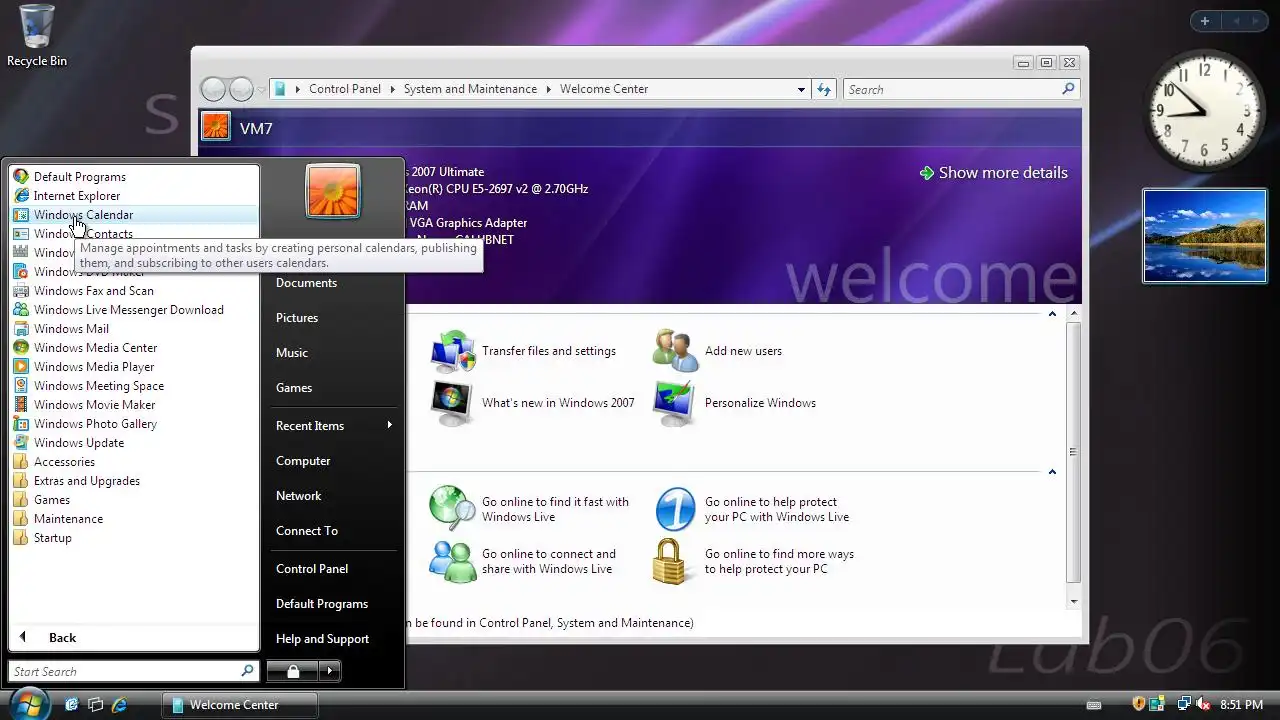The height and width of the screenshot is (720, 1280).
Task: Open Documents from the Start menu
Action: 333,283
